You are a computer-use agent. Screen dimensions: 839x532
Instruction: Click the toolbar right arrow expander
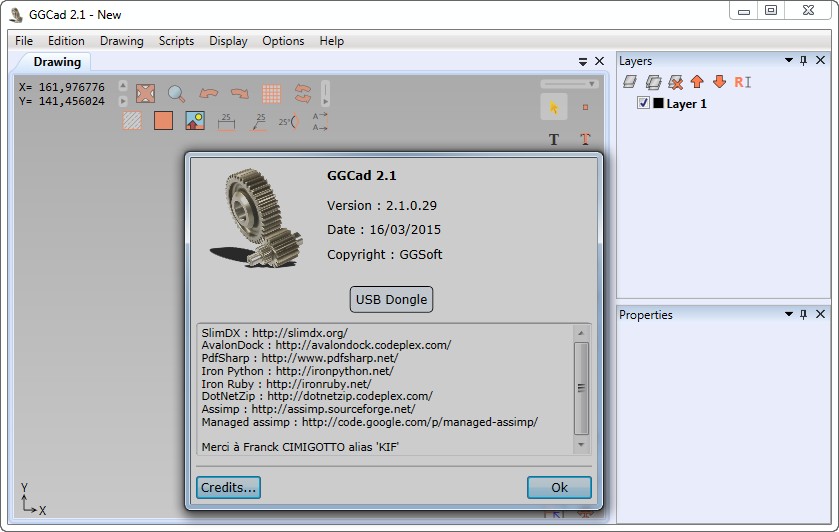(x=123, y=101)
